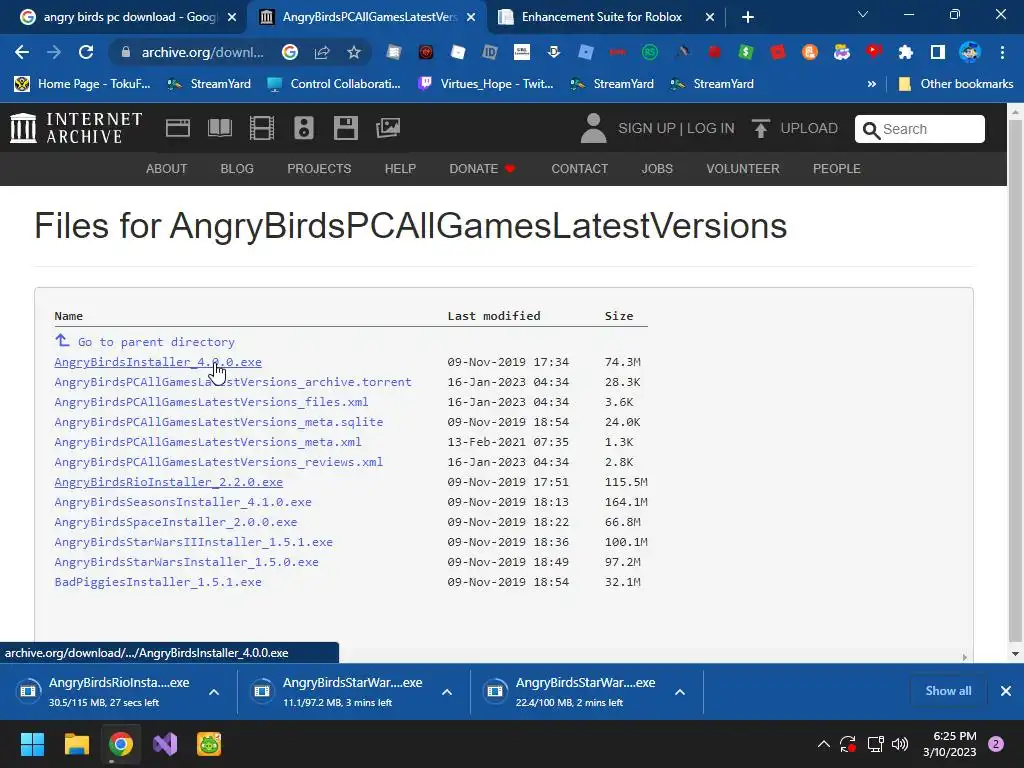Bookmark this page with the star icon
1024x768 pixels.
click(x=353, y=52)
